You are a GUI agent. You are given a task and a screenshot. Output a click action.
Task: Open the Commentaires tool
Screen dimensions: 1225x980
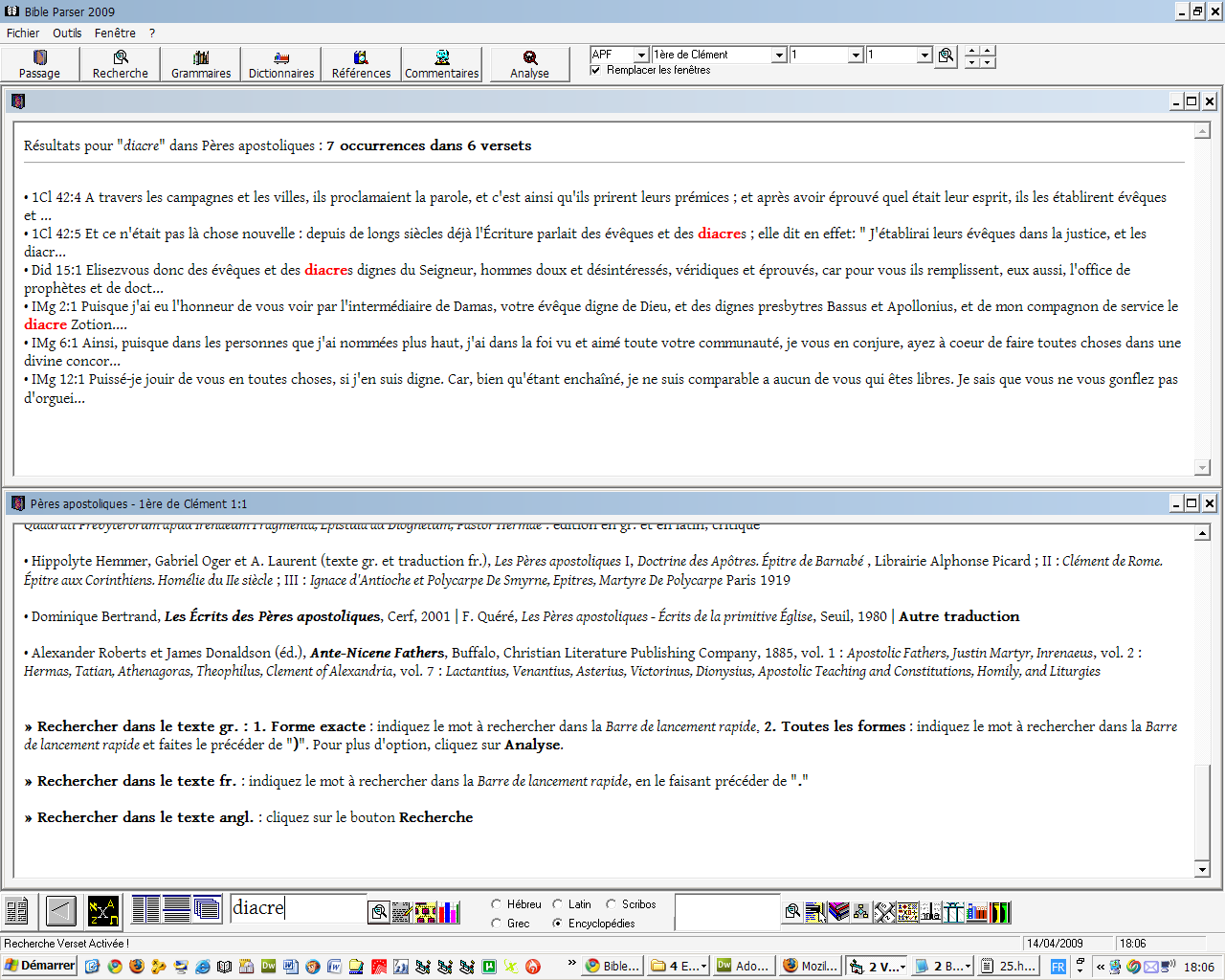coord(442,64)
